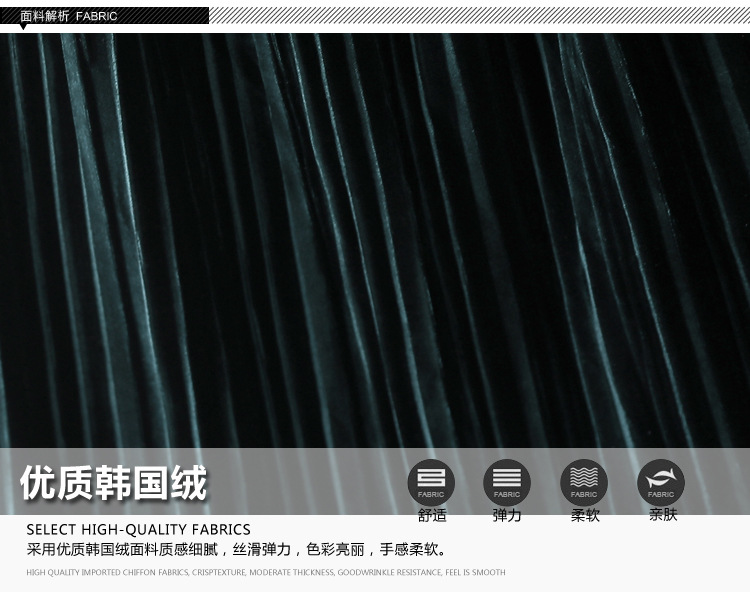Click the SELECT HIGH-QUALITY FABRICS heading
Viewport: 750px width, 593px height.
[138, 529]
